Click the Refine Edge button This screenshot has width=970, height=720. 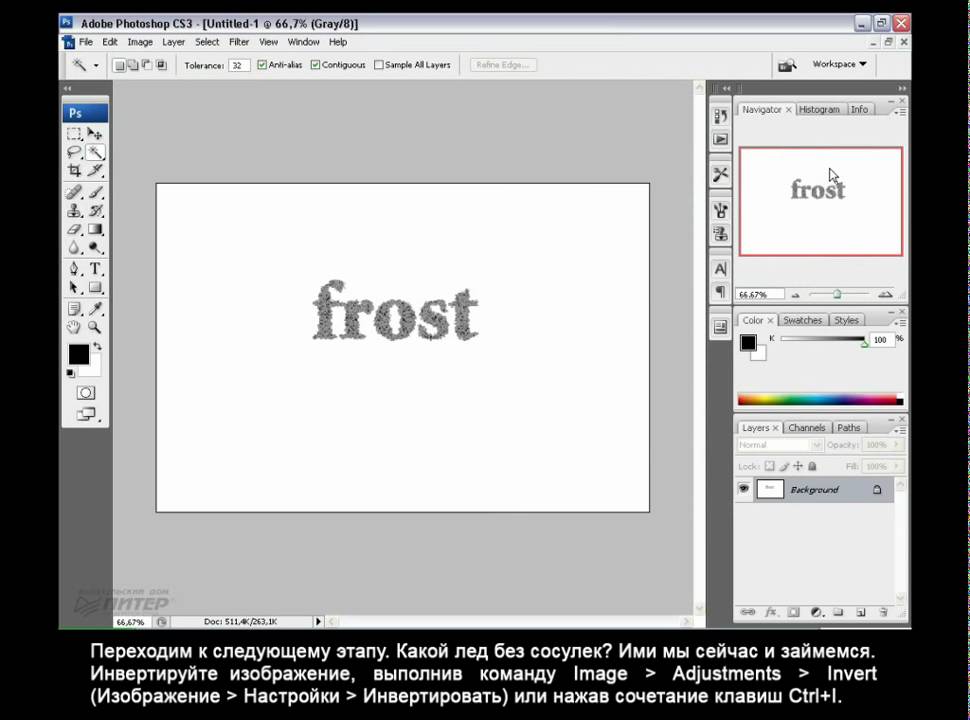tap(503, 65)
